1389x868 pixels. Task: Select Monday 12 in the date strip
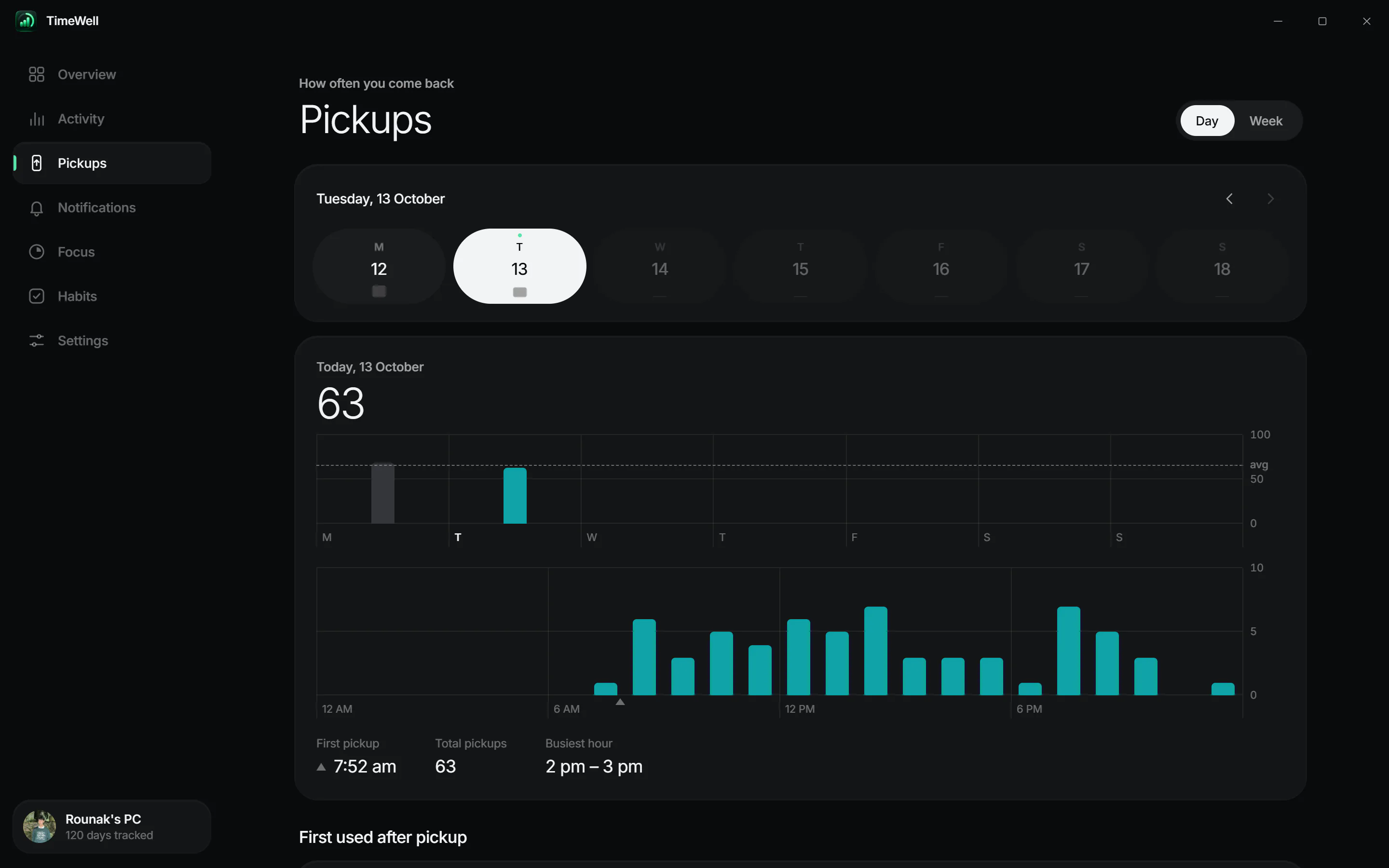379,266
